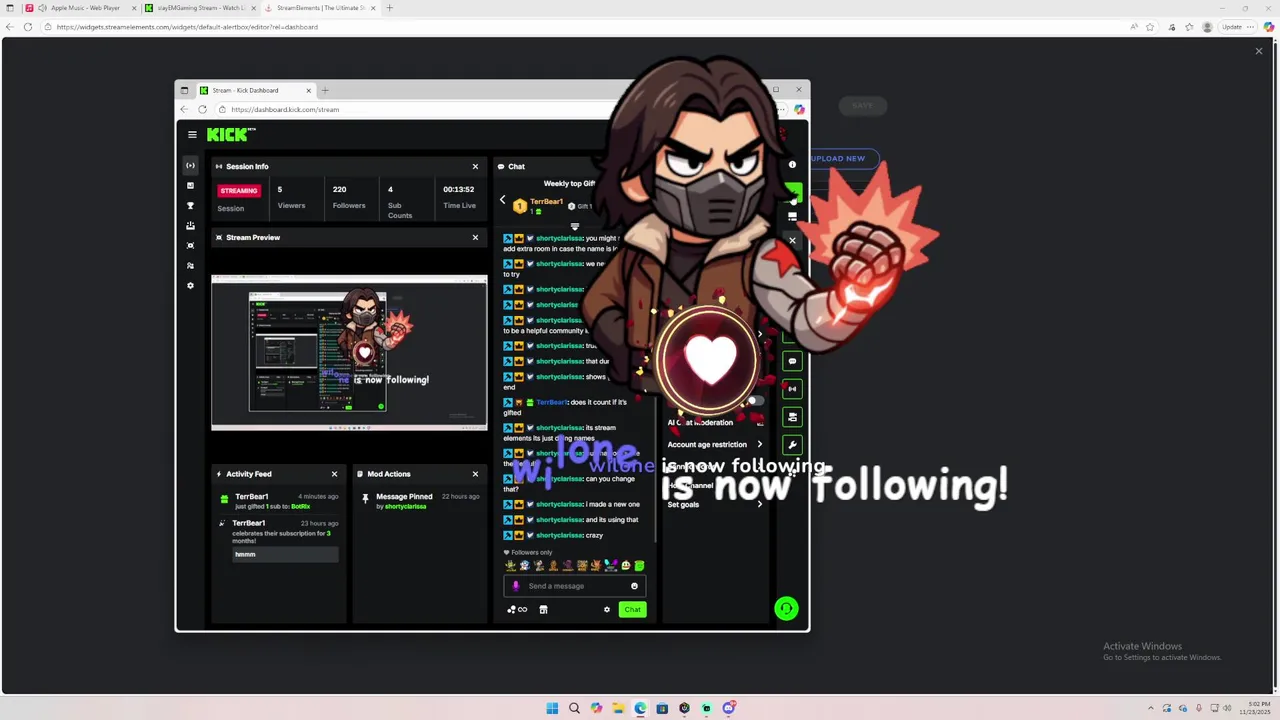Image resolution: width=1280 pixels, height=720 pixels.
Task: Click the broadcast icon in Kick panel
Action: pyautogui.click(x=792, y=389)
